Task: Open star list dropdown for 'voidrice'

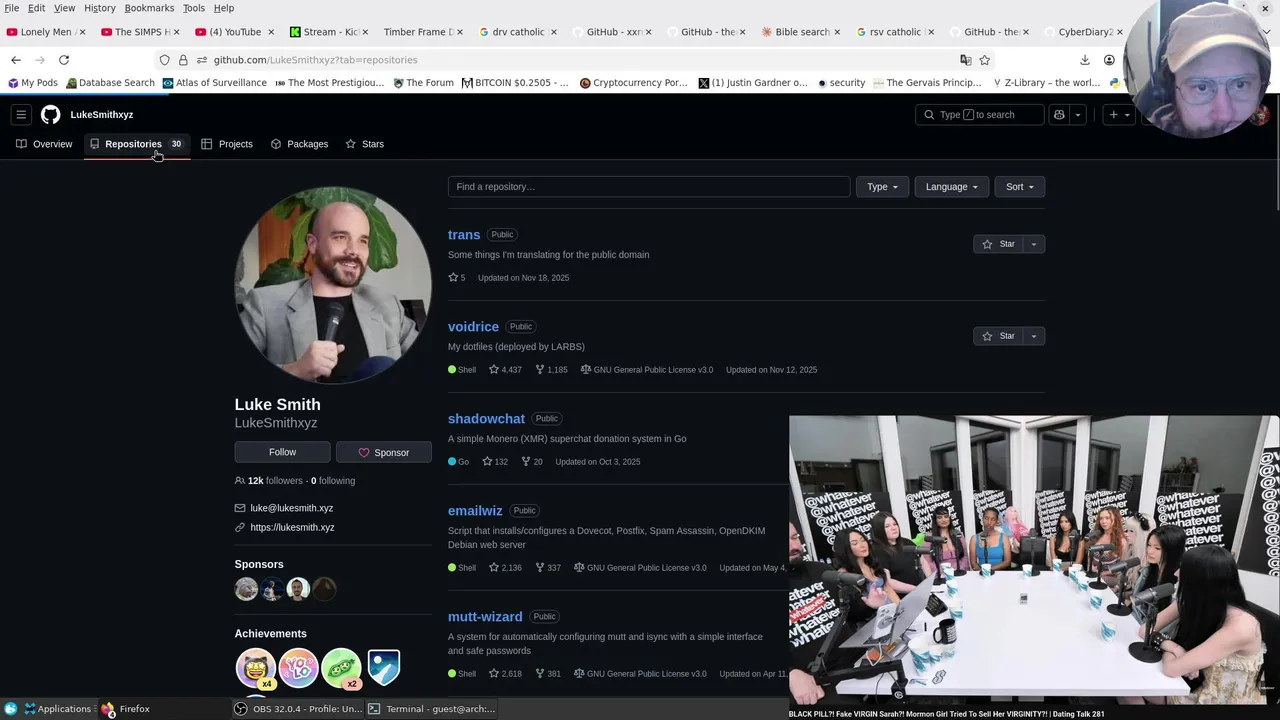Action: [1034, 336]
